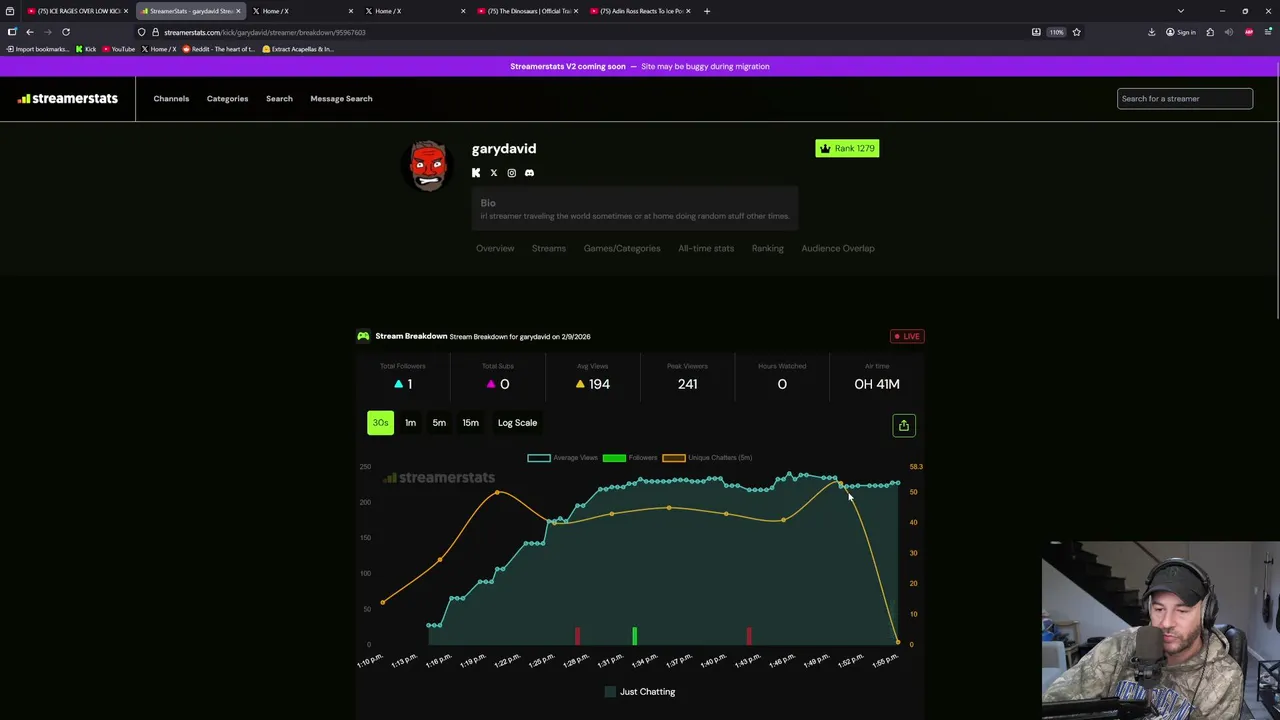Open the Search nav item
Viewport: 1280px width, 720px height.
[x=279, y=99]
